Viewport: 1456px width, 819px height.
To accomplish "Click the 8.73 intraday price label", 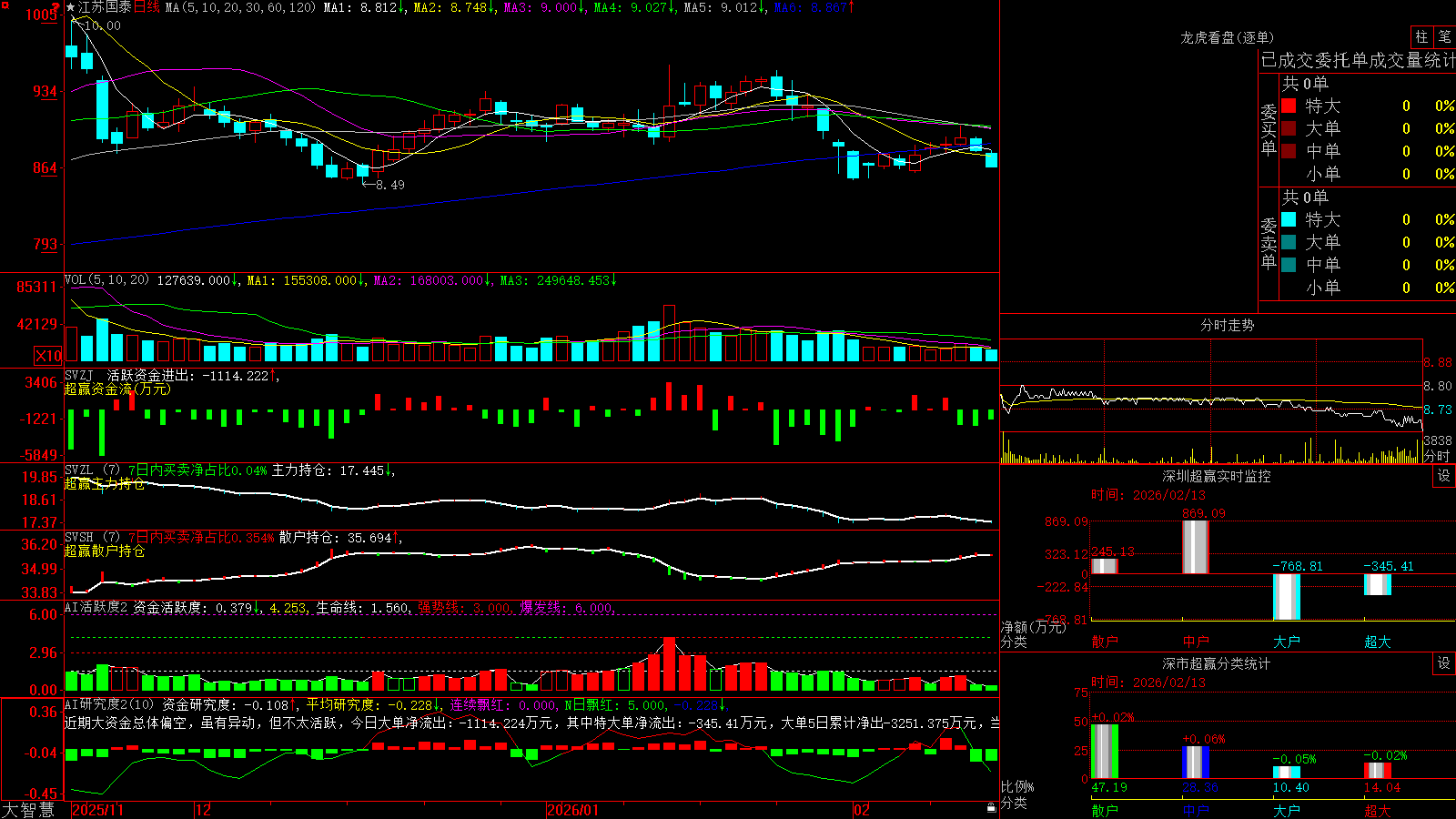I will tap(1439, 409).
